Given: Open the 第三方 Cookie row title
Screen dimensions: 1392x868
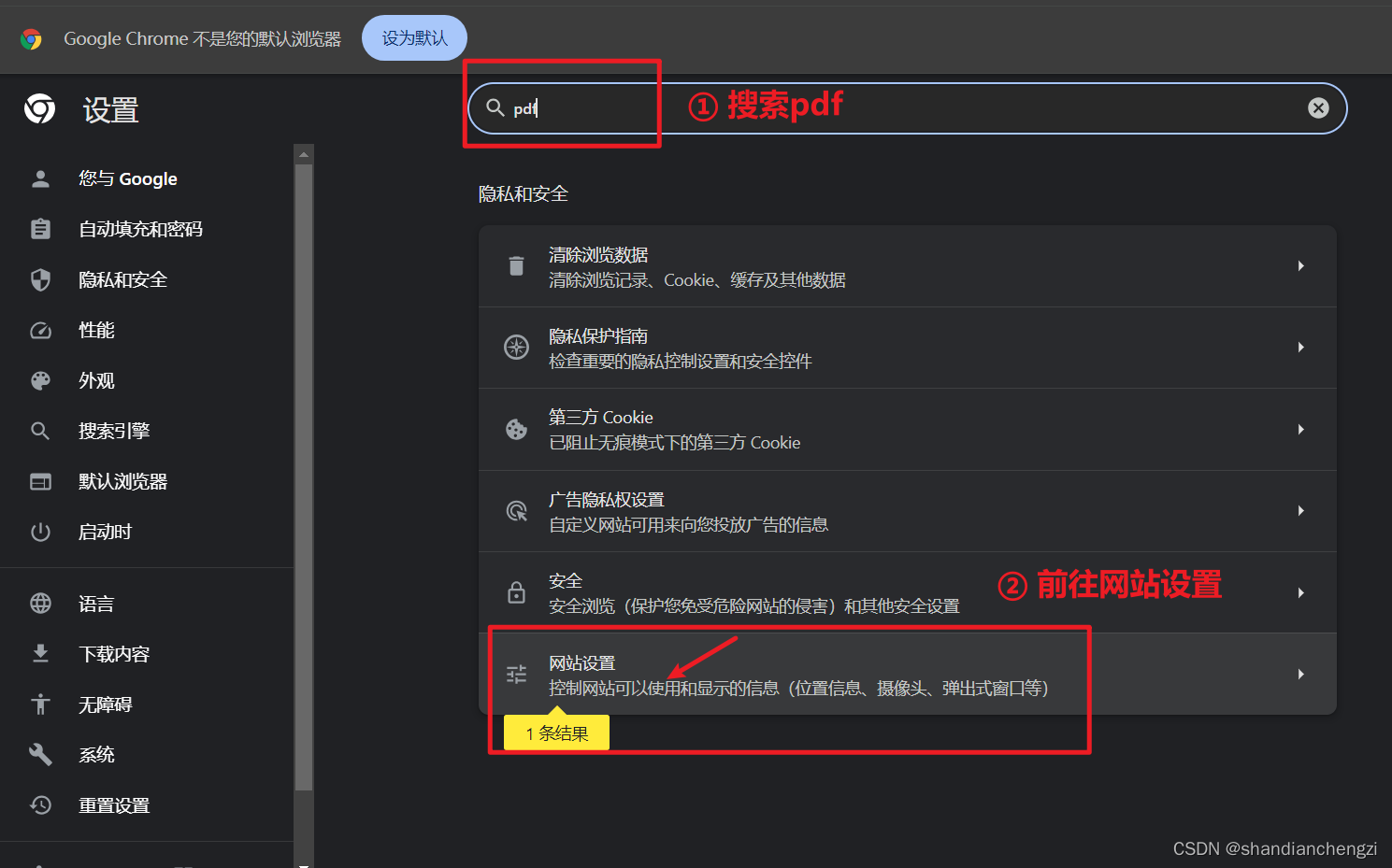Looking at the screenshot, I should point(601,418).
